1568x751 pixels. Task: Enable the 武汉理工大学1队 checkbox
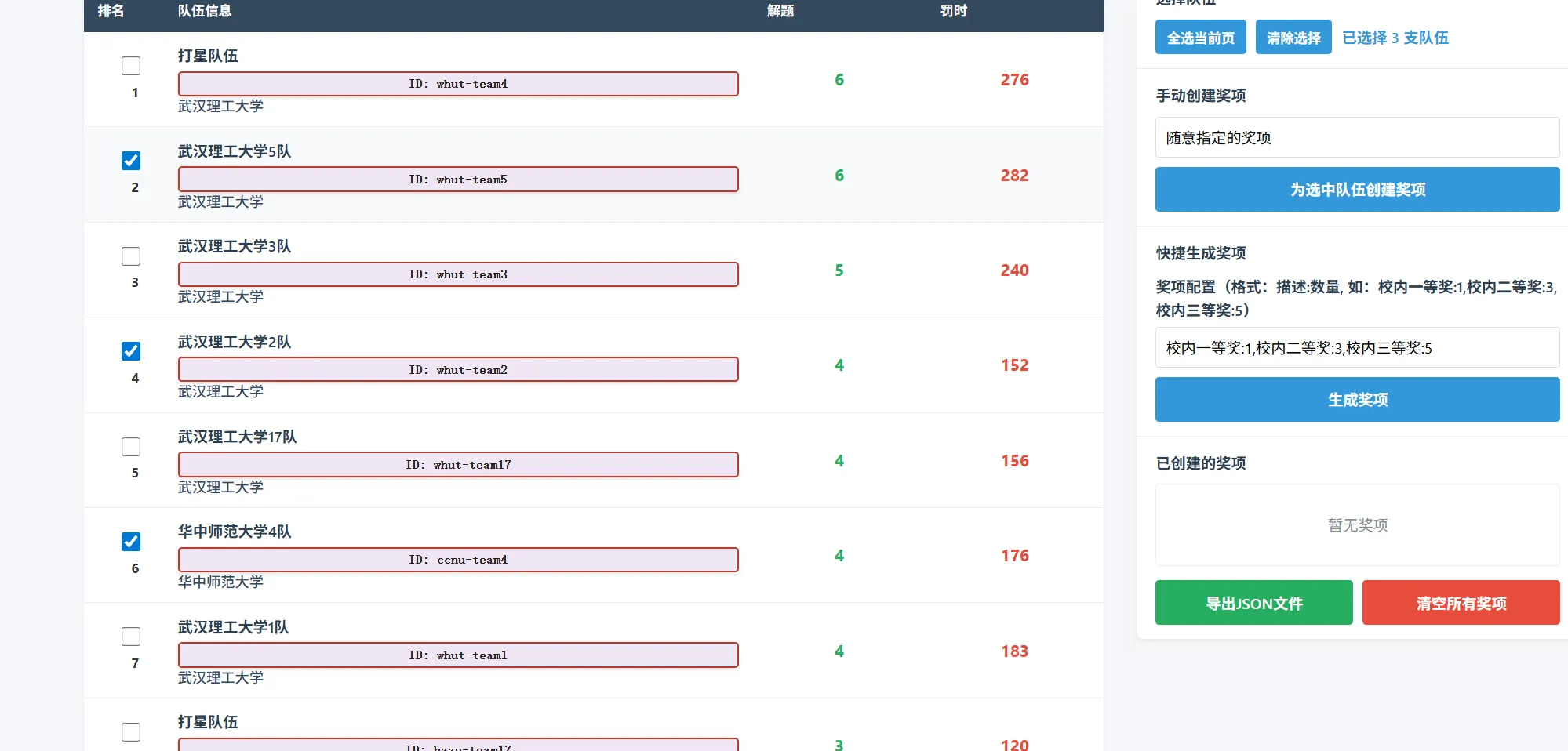click(131, 637)
